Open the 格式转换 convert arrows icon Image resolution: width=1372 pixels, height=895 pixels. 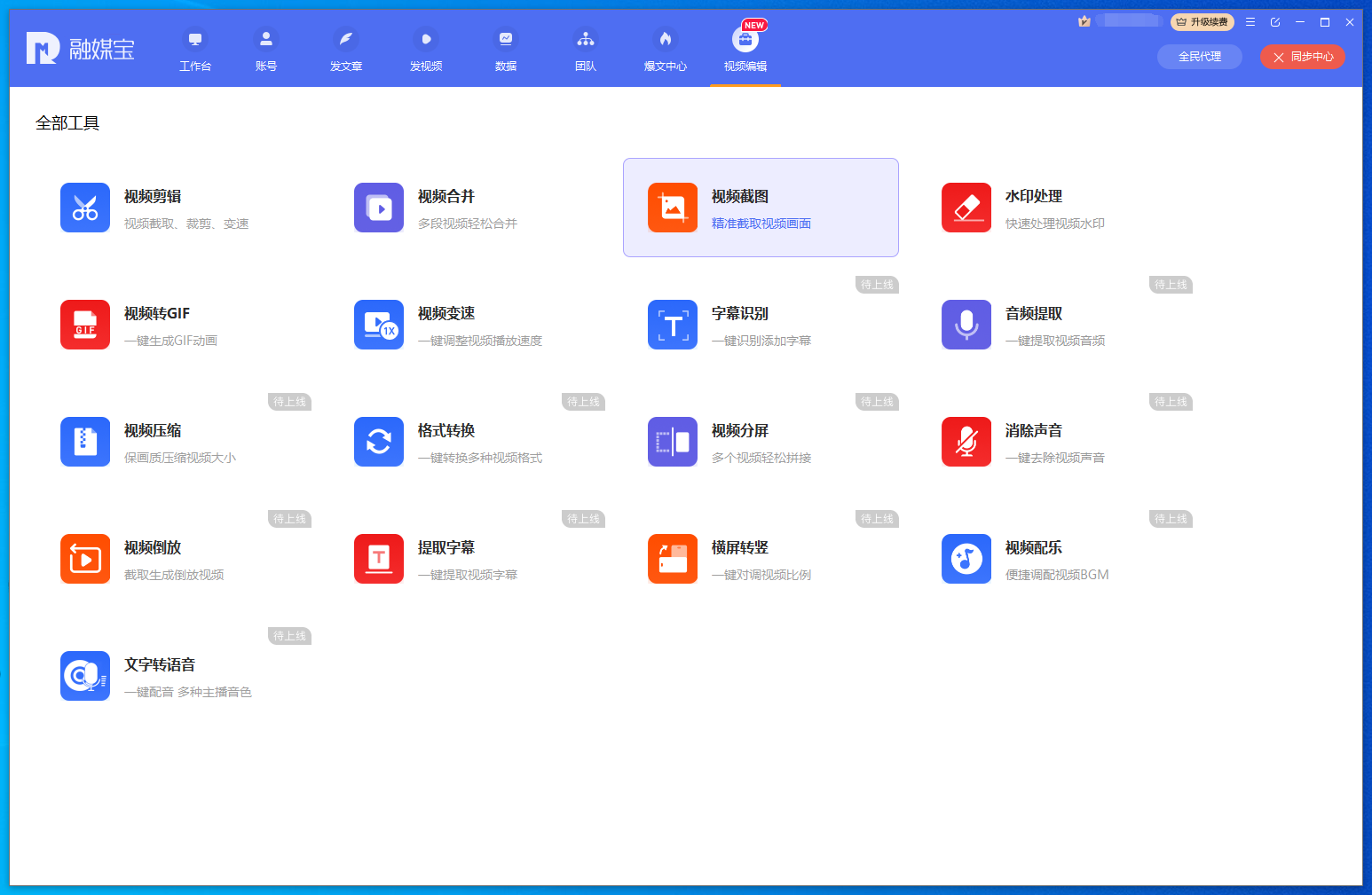click(x=379, y=442)
